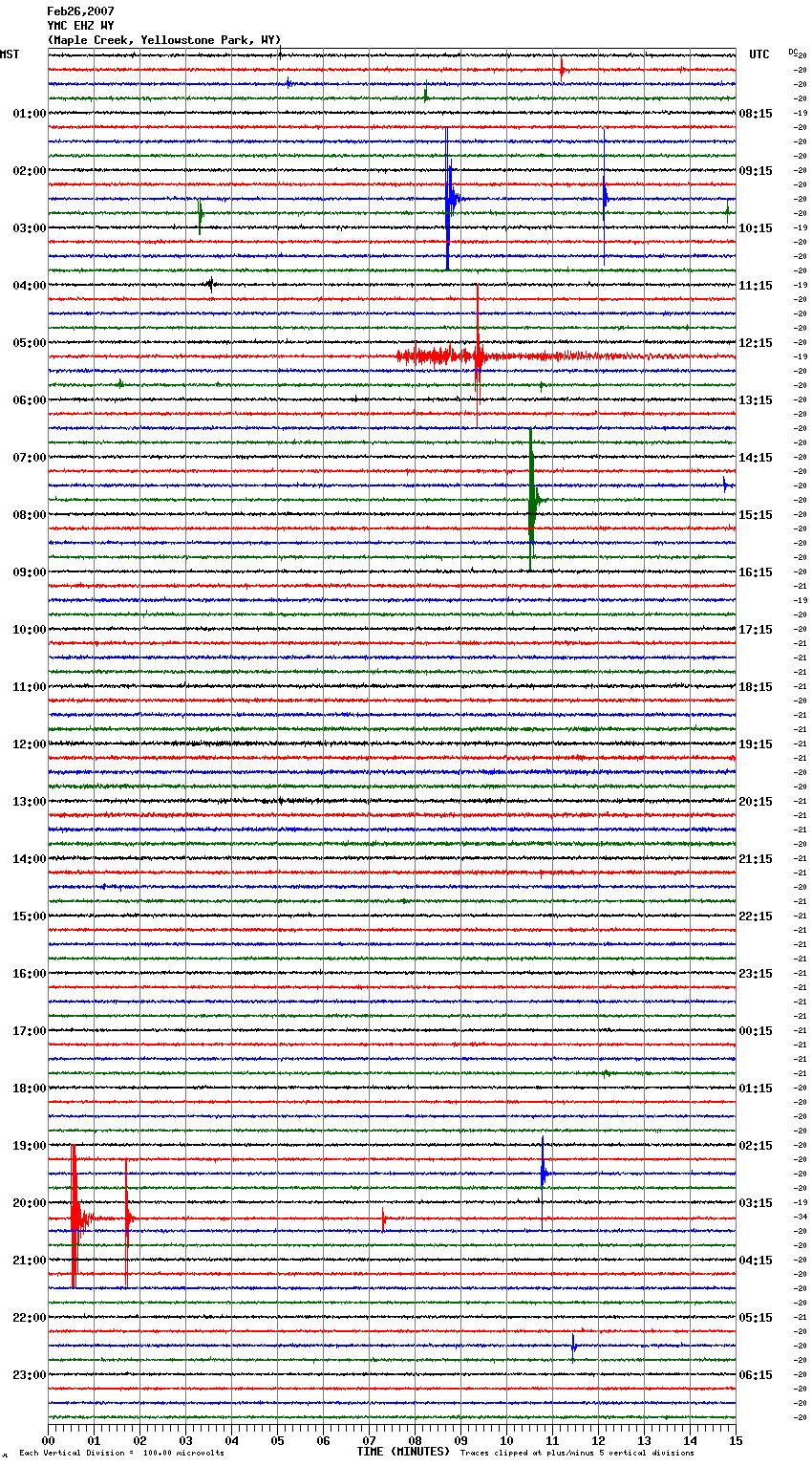Click the 'UTC' column label
Viewport: 812px width, 1466px height.
[759, 54]
